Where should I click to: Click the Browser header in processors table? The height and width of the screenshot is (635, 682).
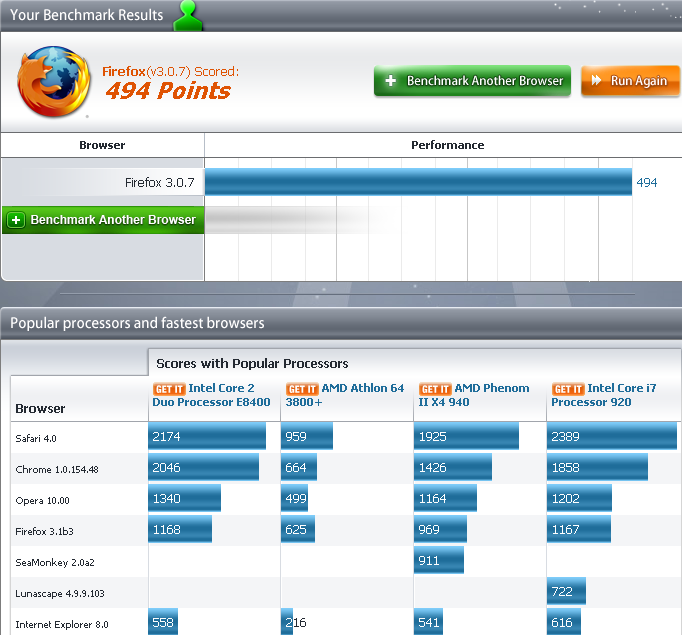click(40, 408)
